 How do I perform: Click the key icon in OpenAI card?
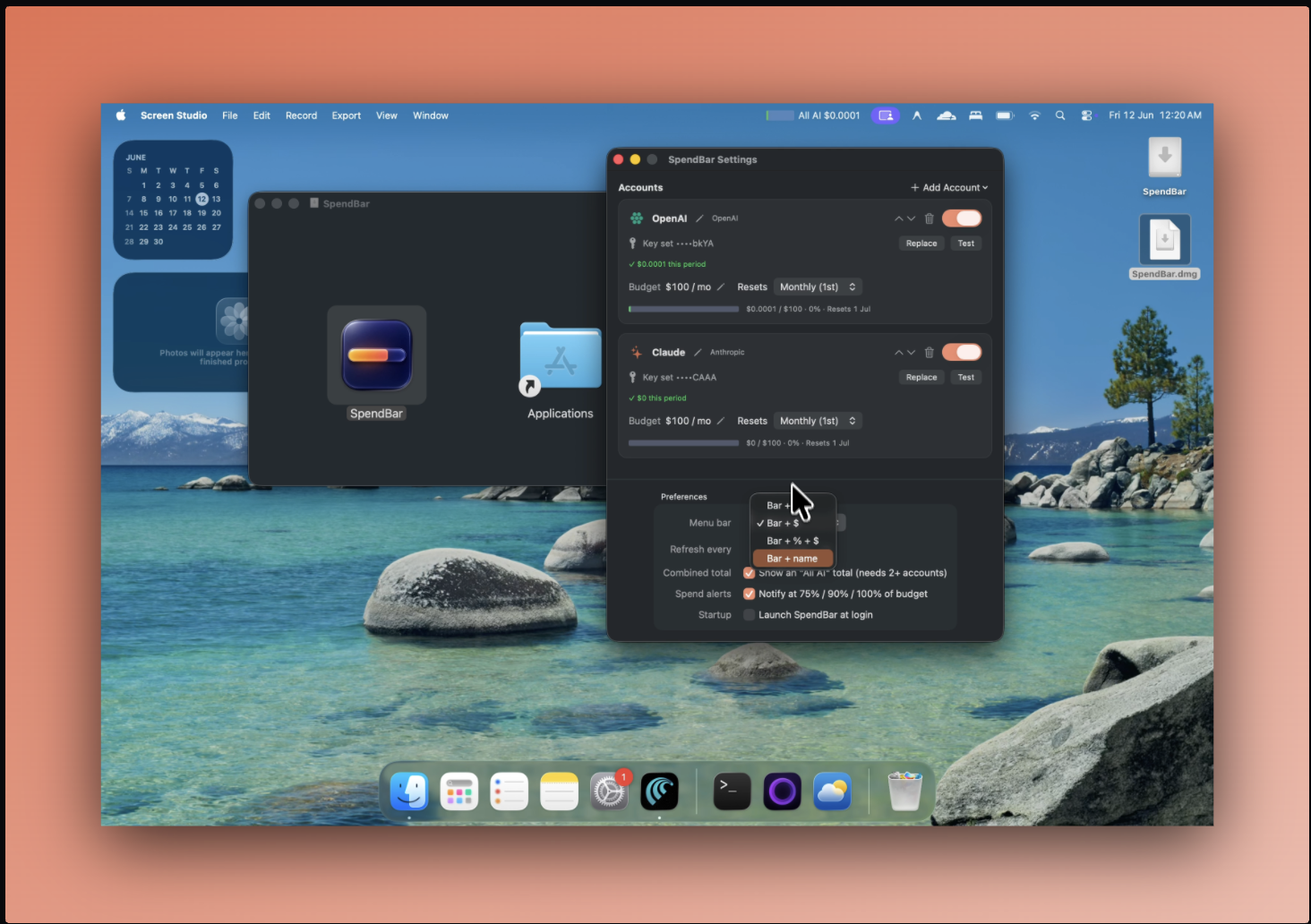point(633,244)
